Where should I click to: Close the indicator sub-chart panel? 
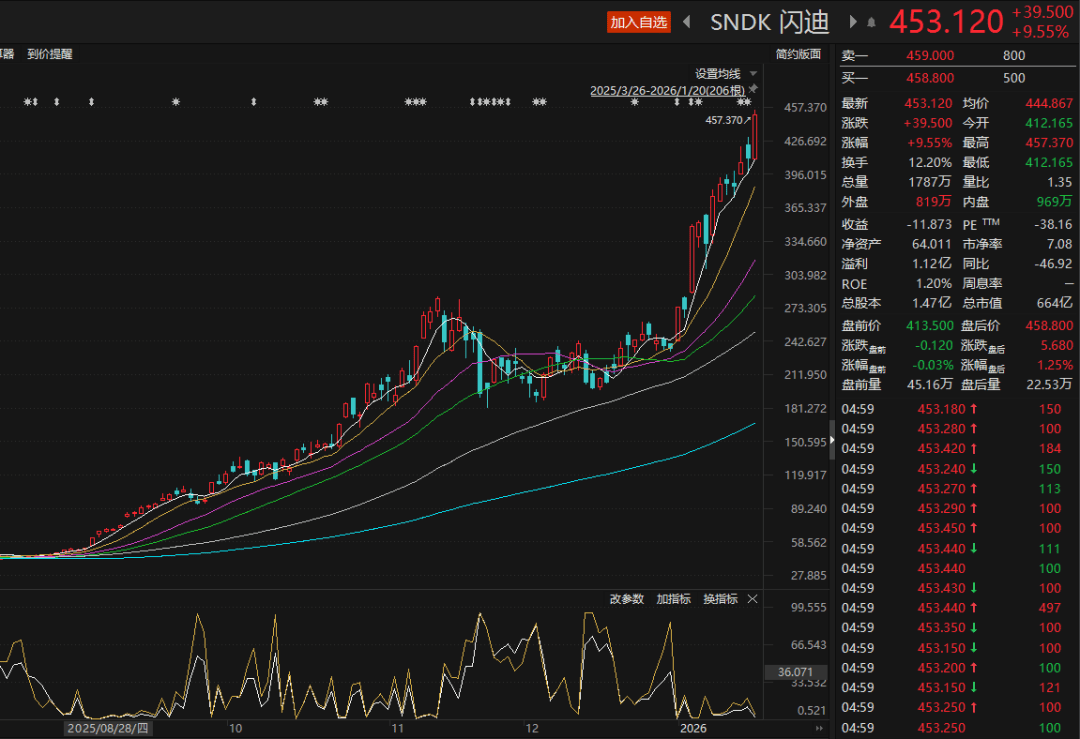point(753,599)
